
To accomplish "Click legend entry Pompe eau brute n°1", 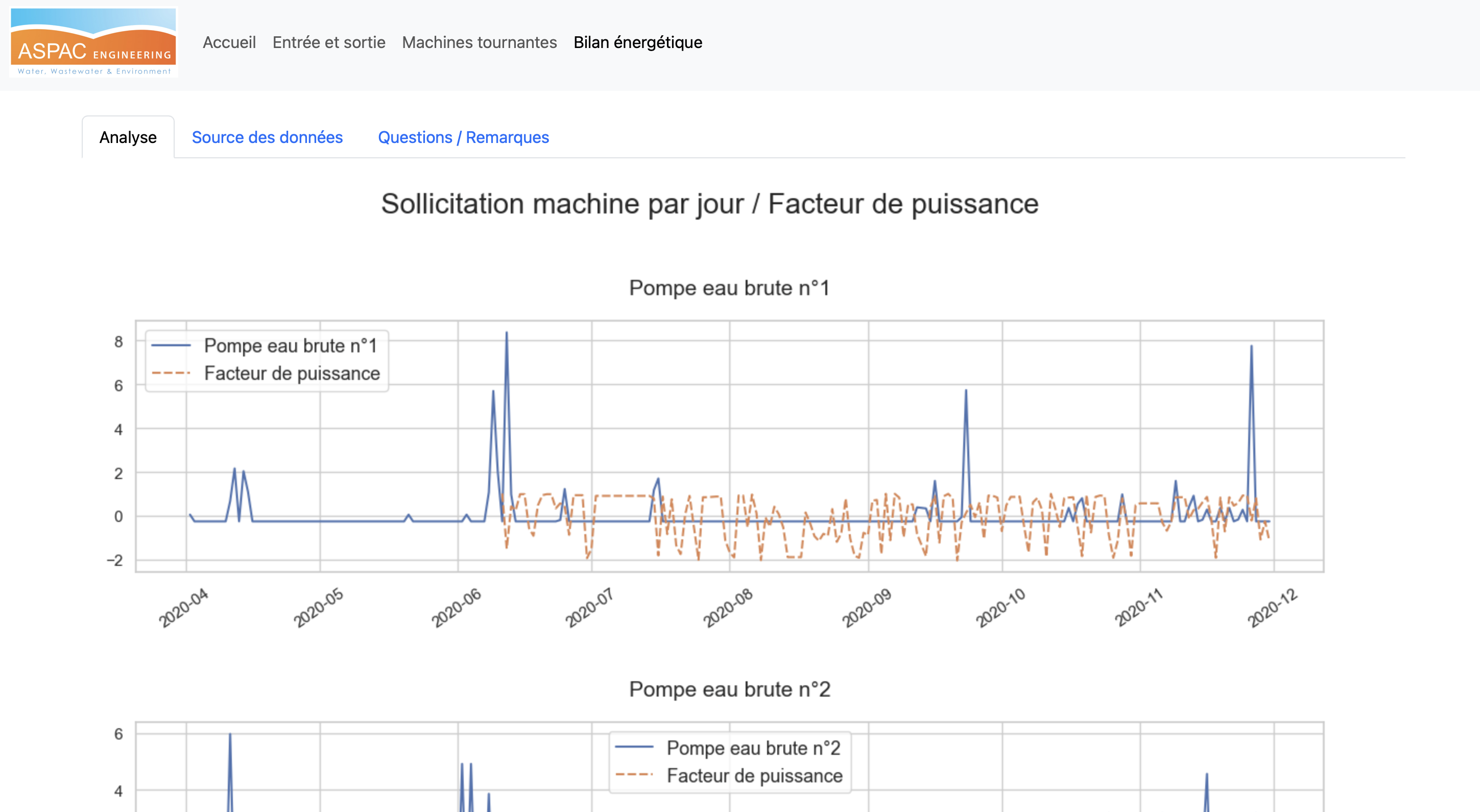I will click(291, 345).
